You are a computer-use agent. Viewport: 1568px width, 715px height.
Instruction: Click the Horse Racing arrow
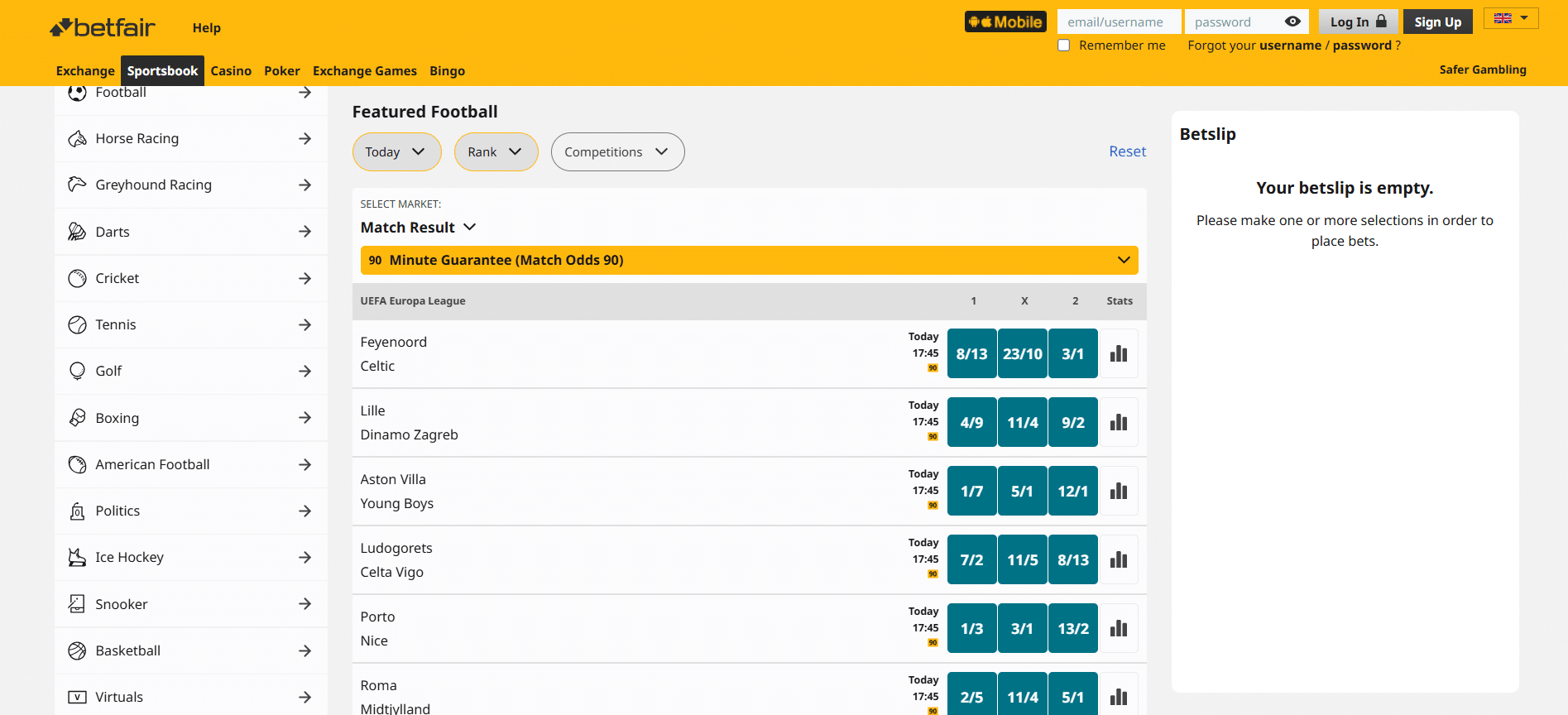[x=304, y=138]
